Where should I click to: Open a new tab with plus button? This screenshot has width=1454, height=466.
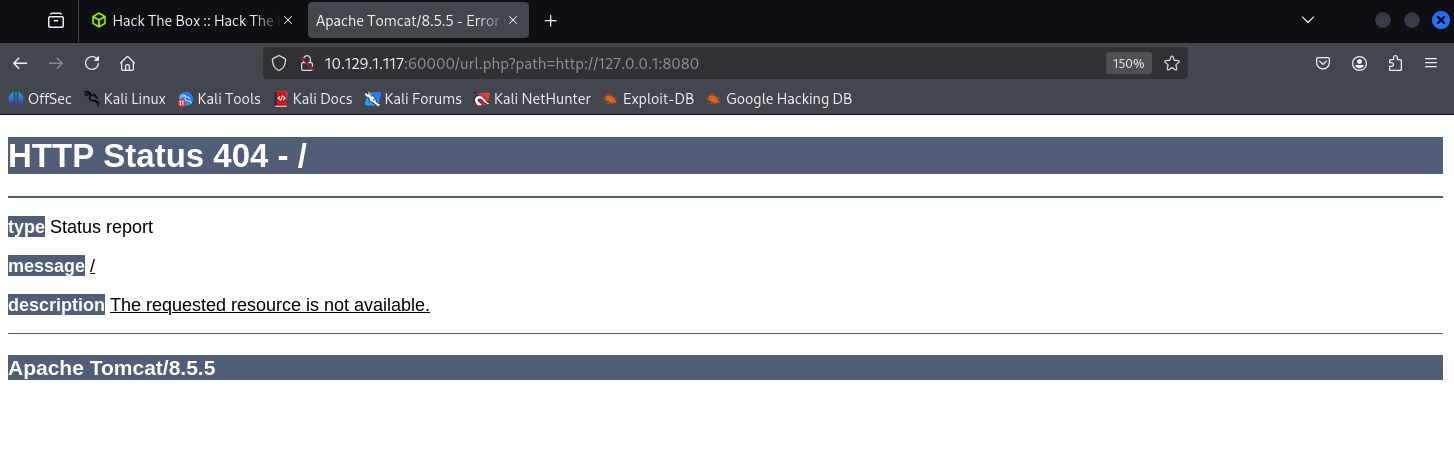[550, 20]
